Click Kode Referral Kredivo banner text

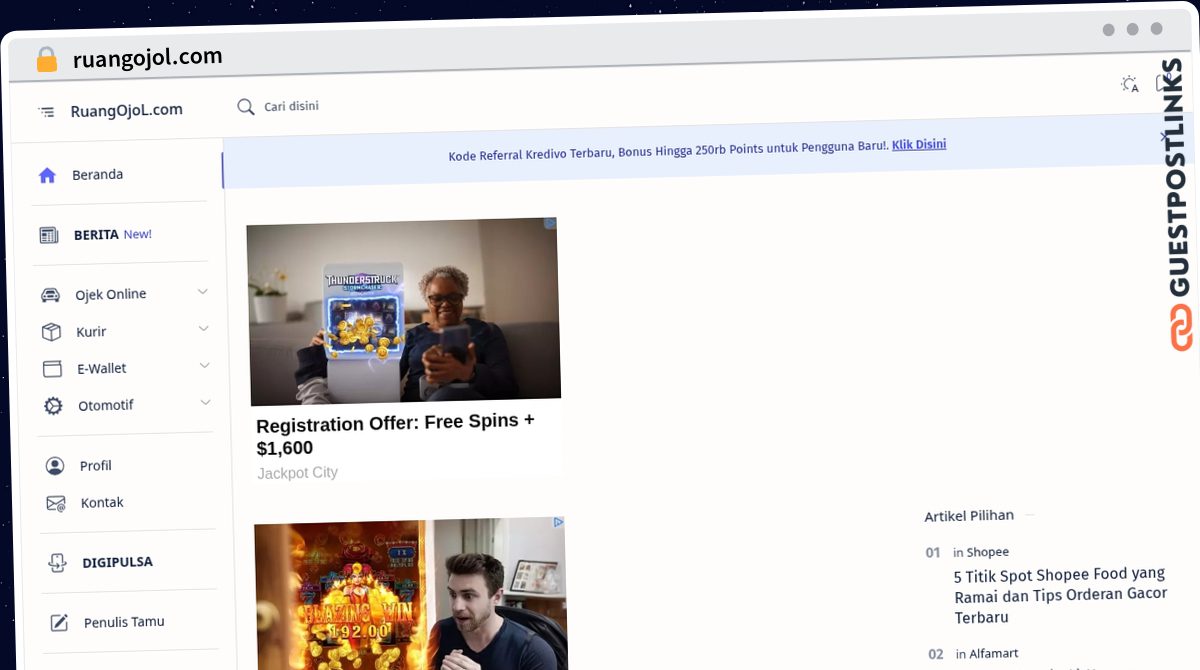tap(668, 151)
